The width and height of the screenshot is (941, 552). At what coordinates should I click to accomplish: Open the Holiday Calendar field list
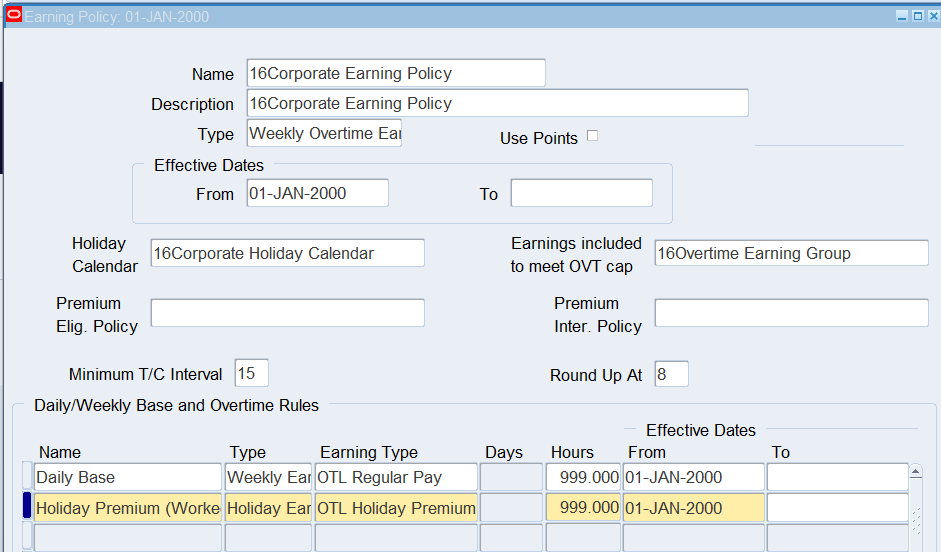tap(287, 253)
